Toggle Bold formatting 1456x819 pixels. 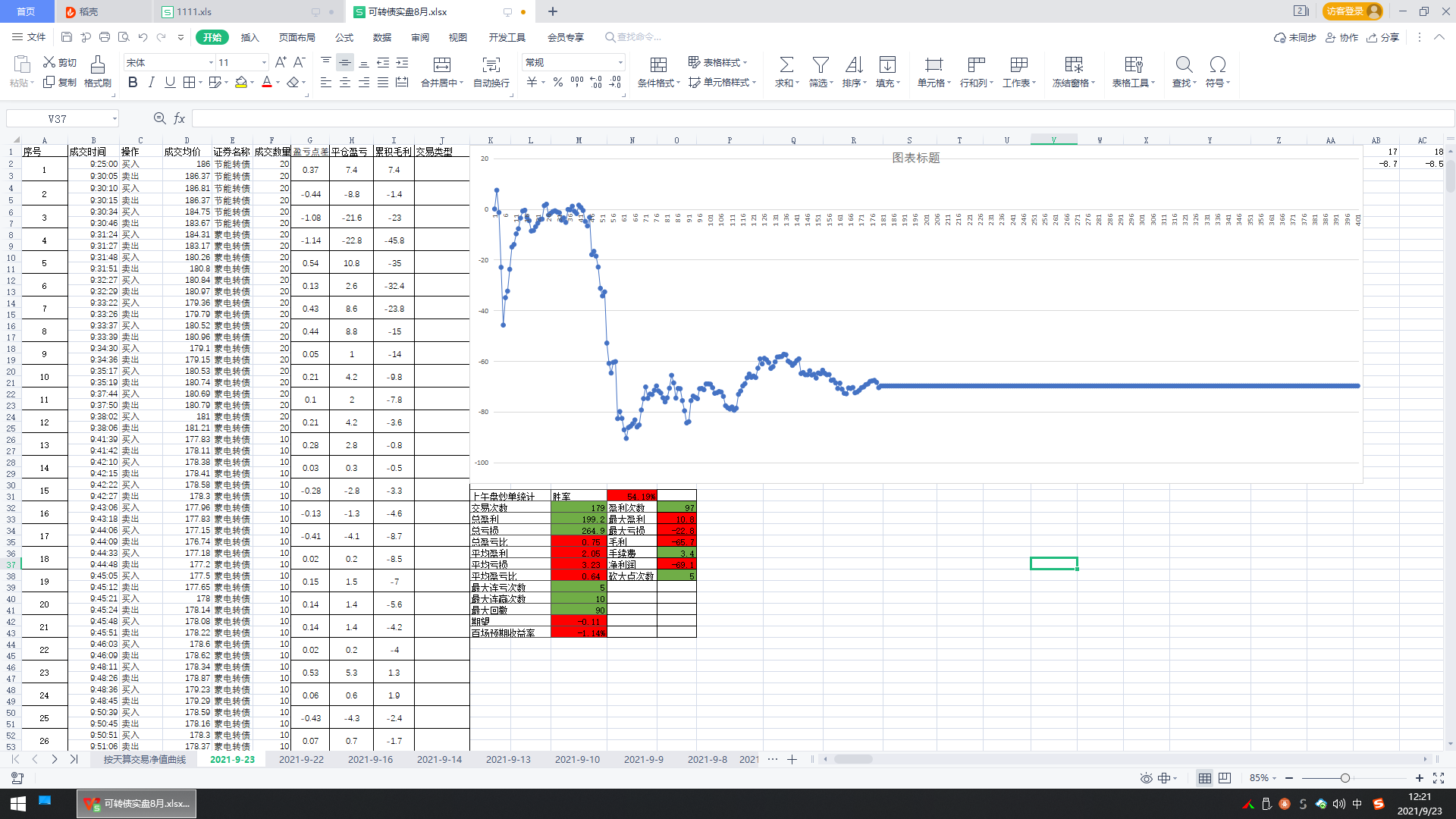[x=133, y=82]
